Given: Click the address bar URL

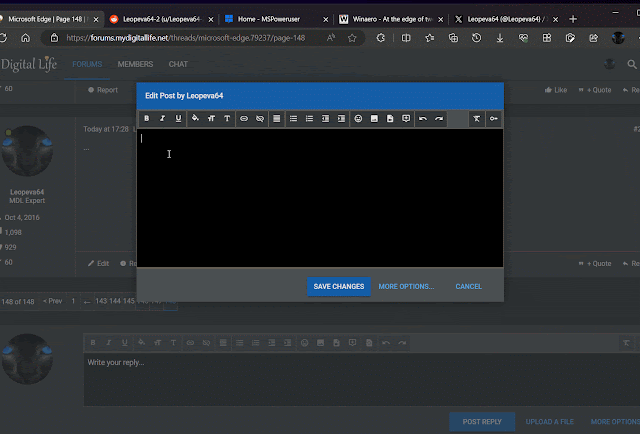Looking at the screenshot, I should tap(186, 38).
